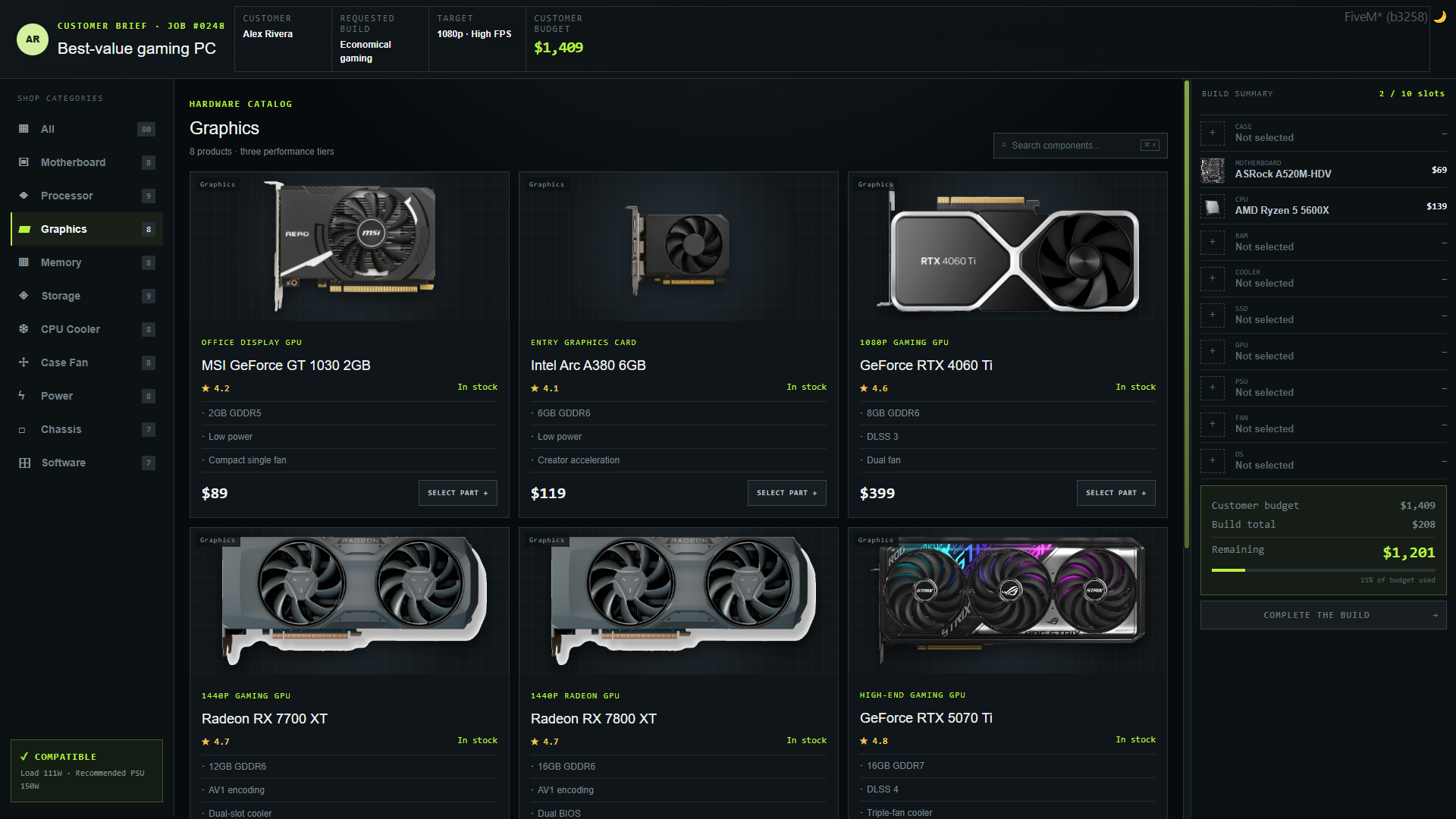Screen dimensions: 1456x819
Task: Click the Build total $208 value
Action: (1423, 525)
